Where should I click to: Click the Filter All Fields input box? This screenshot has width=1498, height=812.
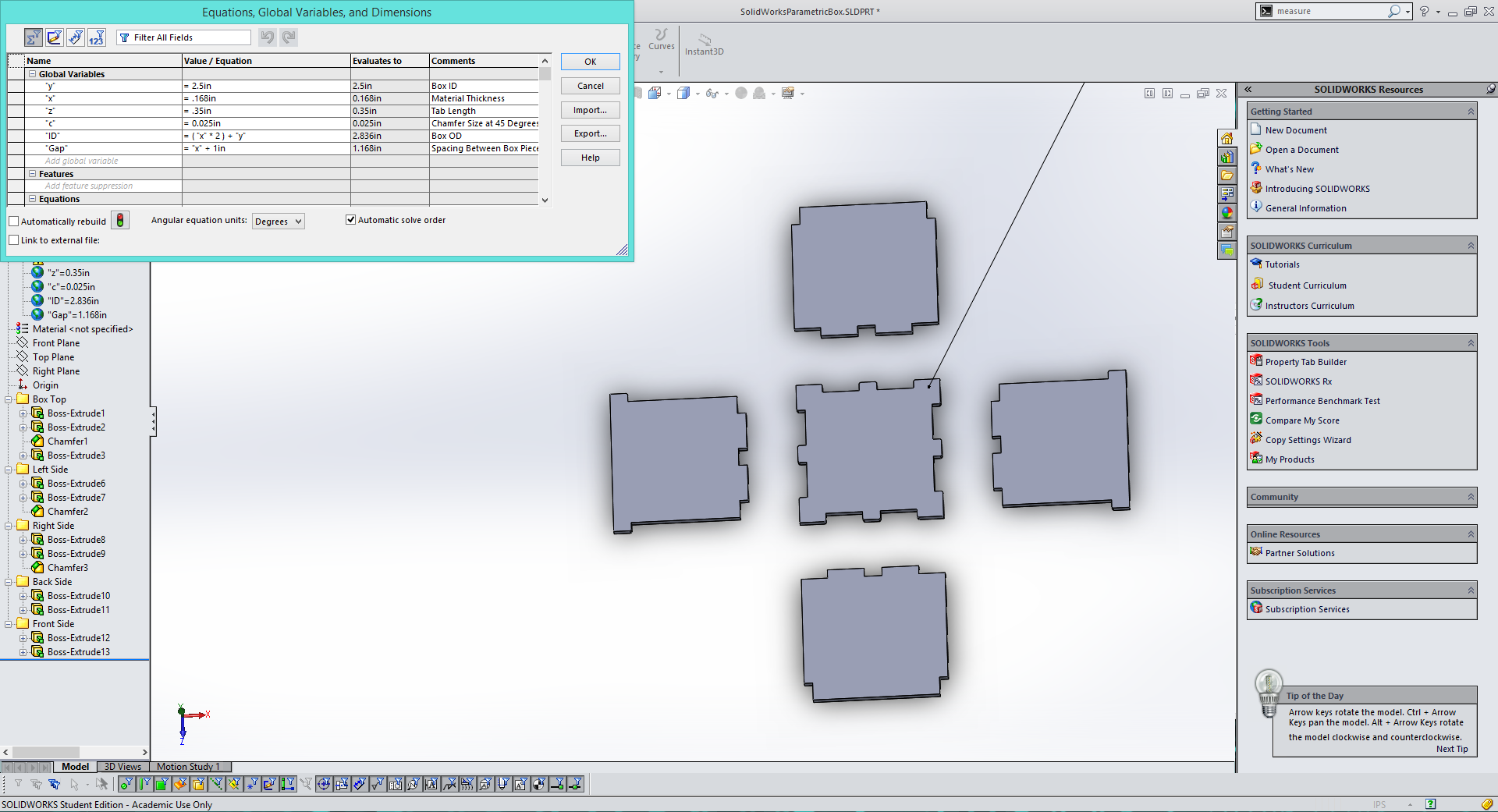(184, 37)
